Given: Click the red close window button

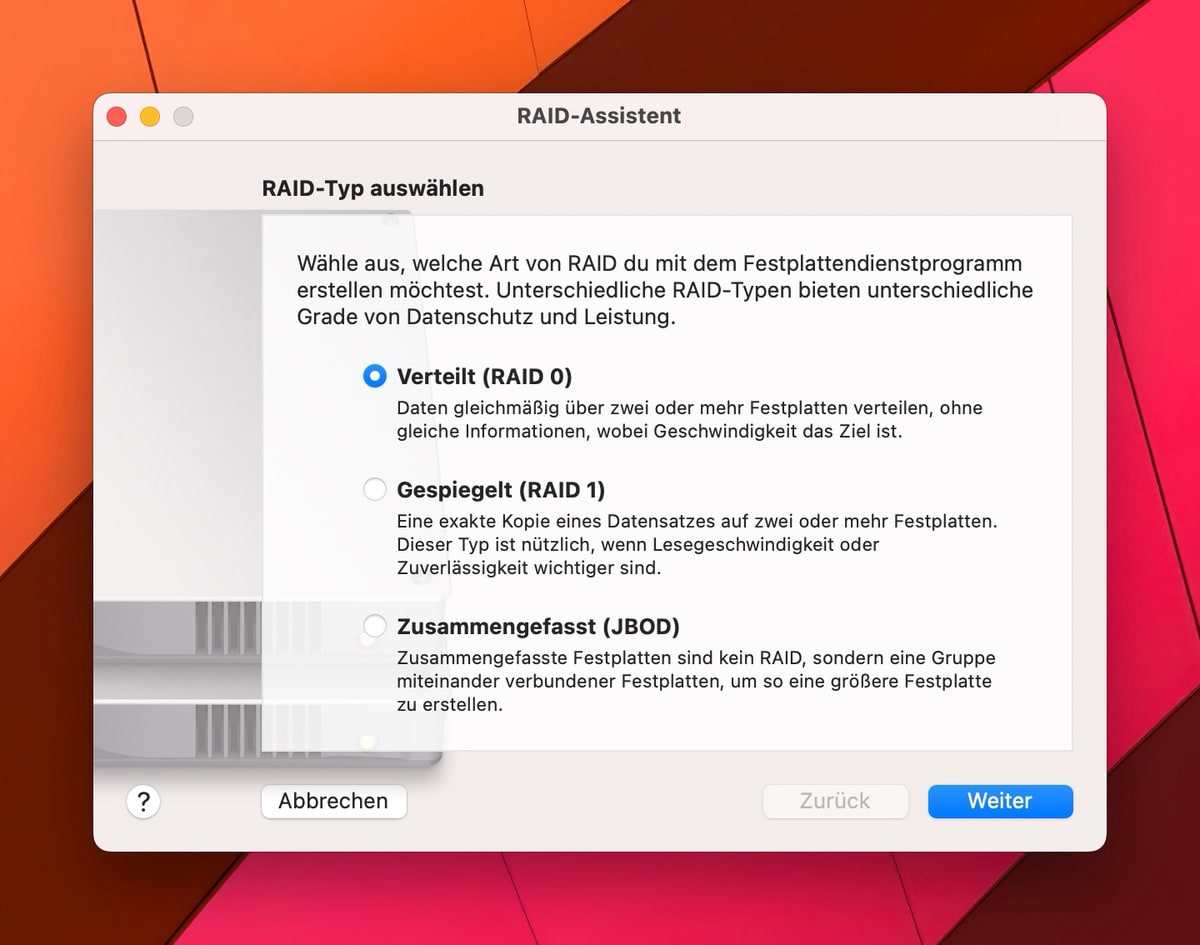Looking at the screenshot, I should point(117,116).
